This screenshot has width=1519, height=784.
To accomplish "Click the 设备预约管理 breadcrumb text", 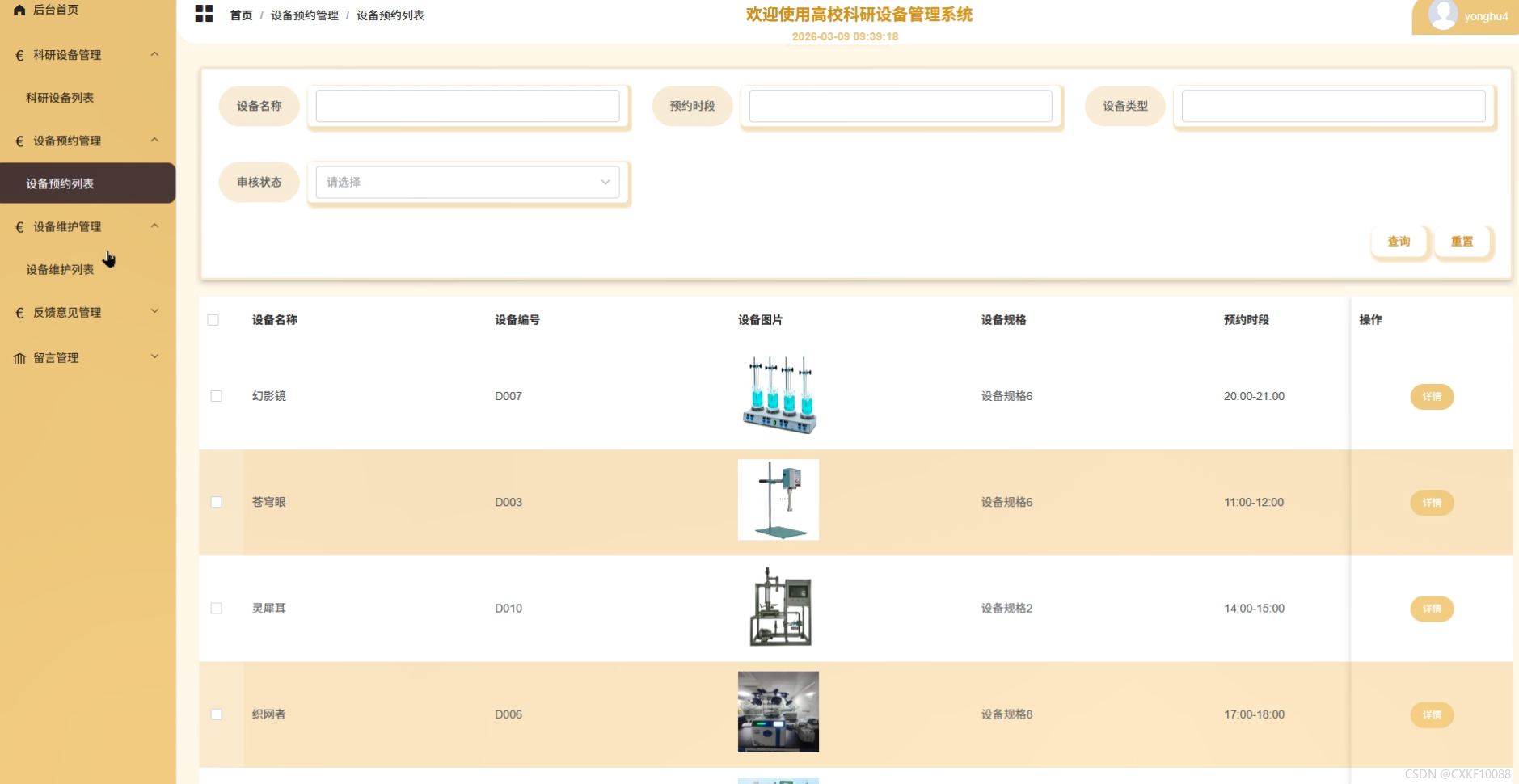I will click(x=304, y=15).
